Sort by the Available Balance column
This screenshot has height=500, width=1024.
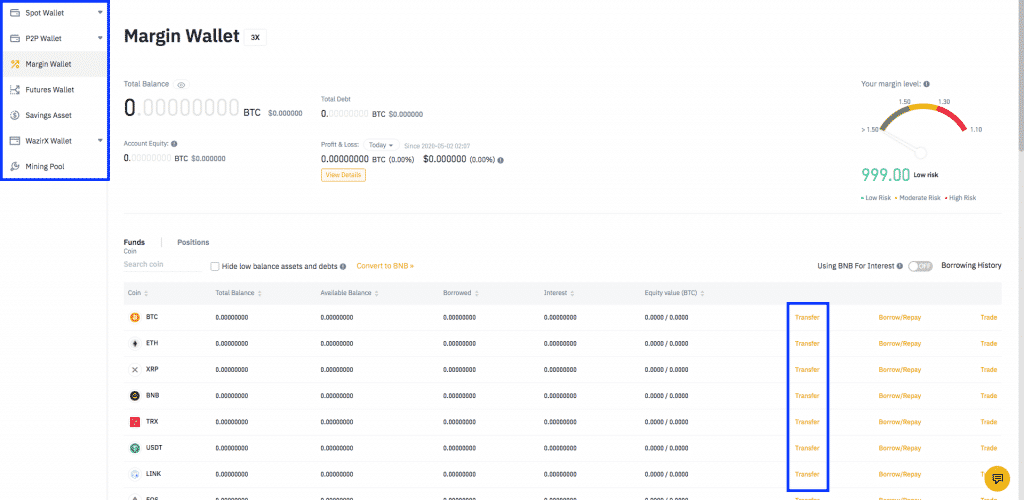point(349,293)
